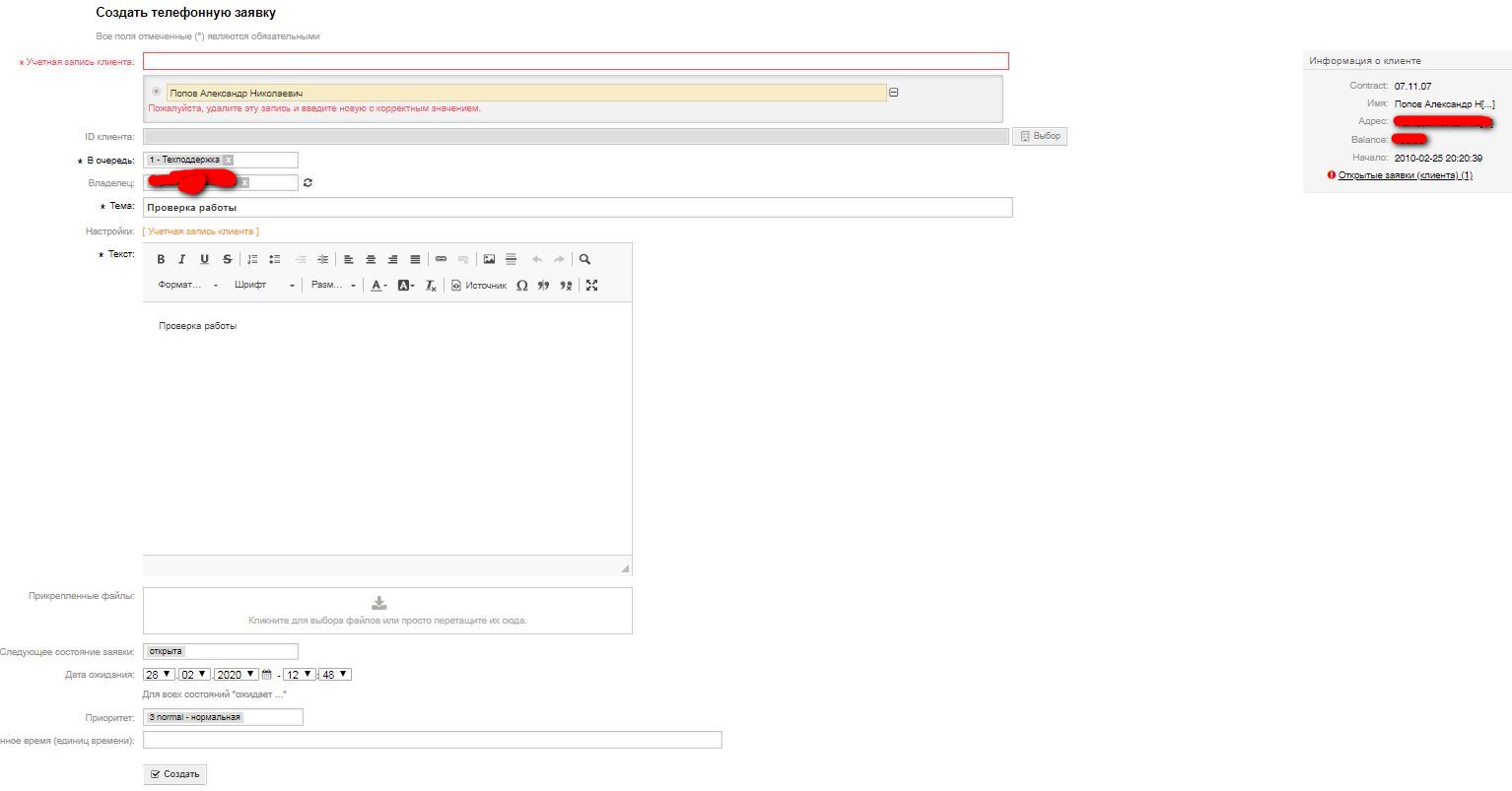Remove formatting with the Tx icon
This screenshot has height=791, width=1512.
431,285
